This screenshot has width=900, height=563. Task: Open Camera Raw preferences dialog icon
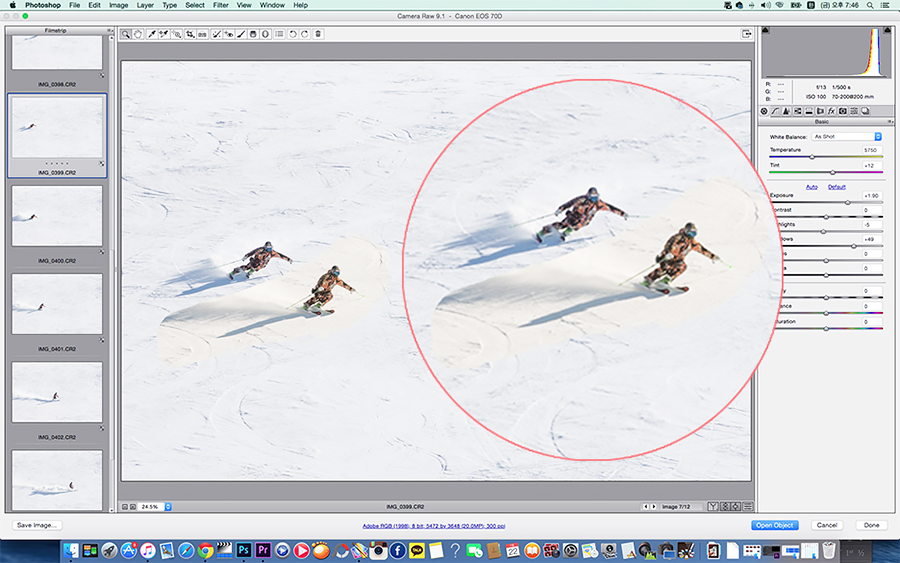[x=279, y=34]
